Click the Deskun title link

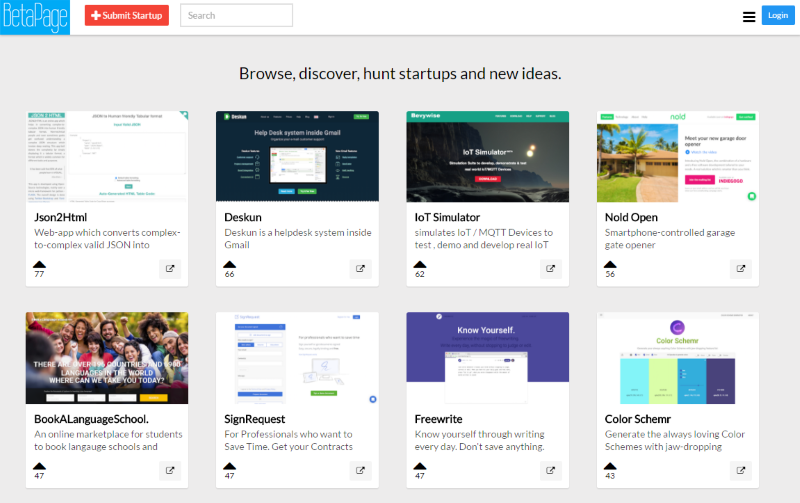[243, 217]
